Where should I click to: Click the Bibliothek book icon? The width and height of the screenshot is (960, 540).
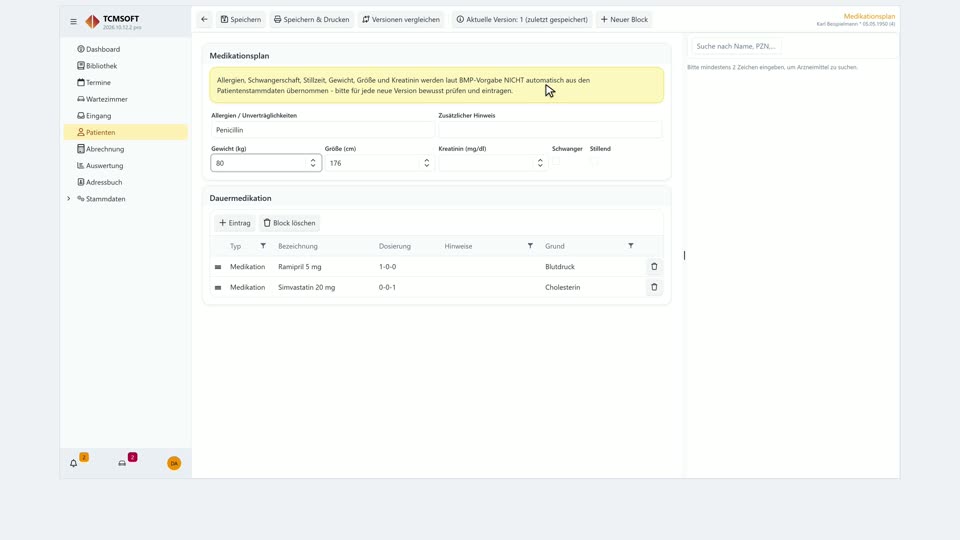[81, 66]
